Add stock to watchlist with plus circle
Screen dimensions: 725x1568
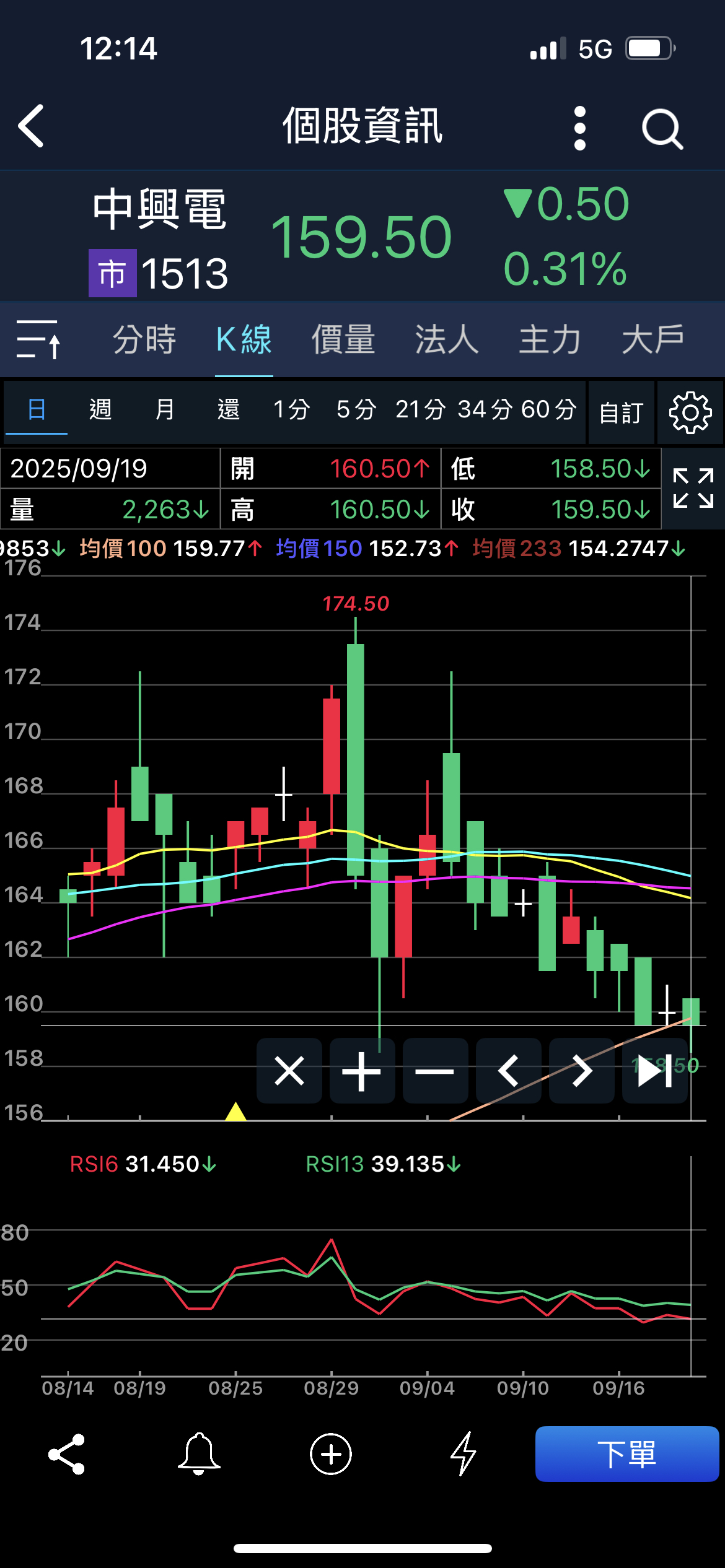(331, 1453)
